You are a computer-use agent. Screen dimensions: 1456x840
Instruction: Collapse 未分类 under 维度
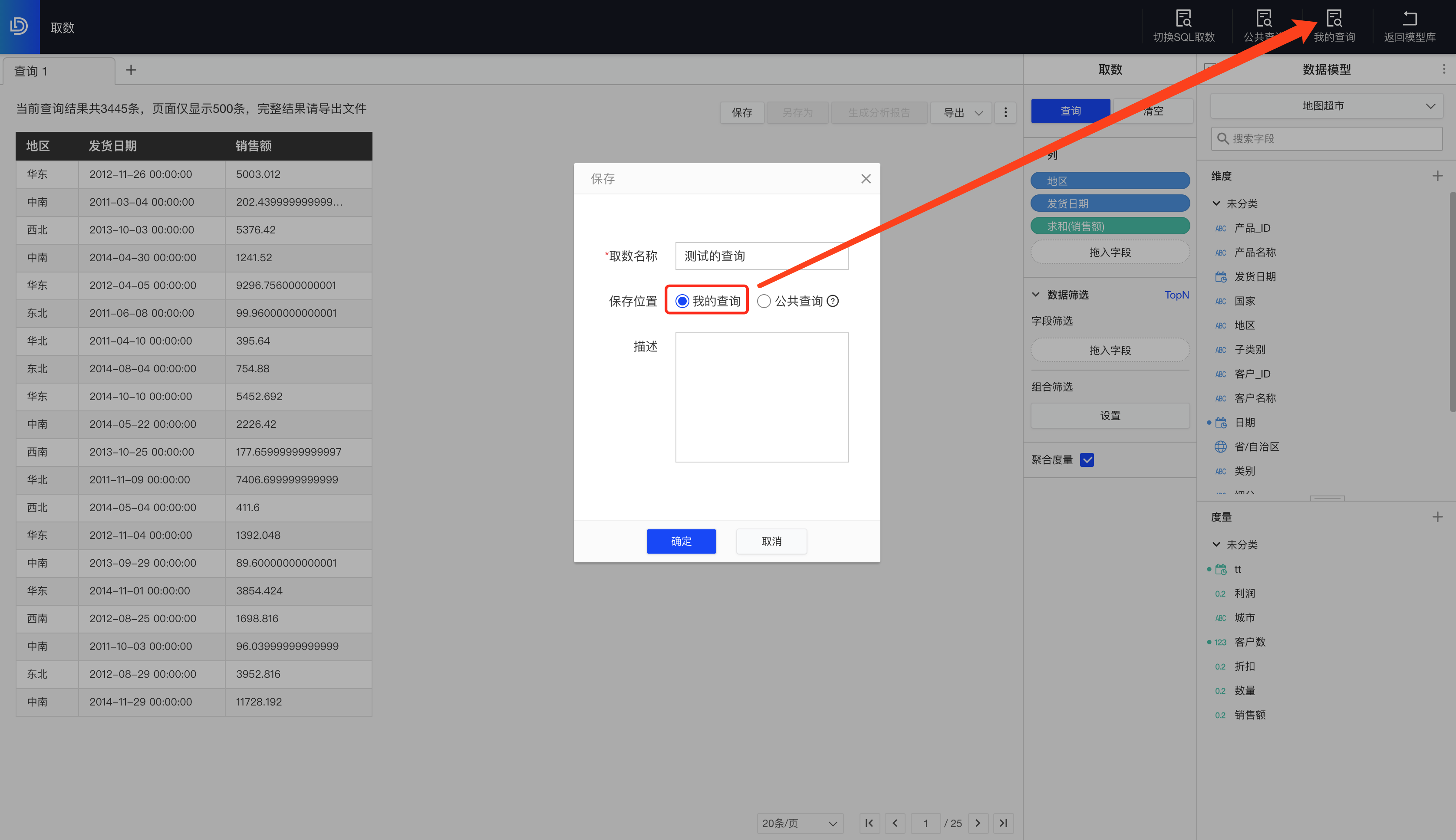point(1216,203)
